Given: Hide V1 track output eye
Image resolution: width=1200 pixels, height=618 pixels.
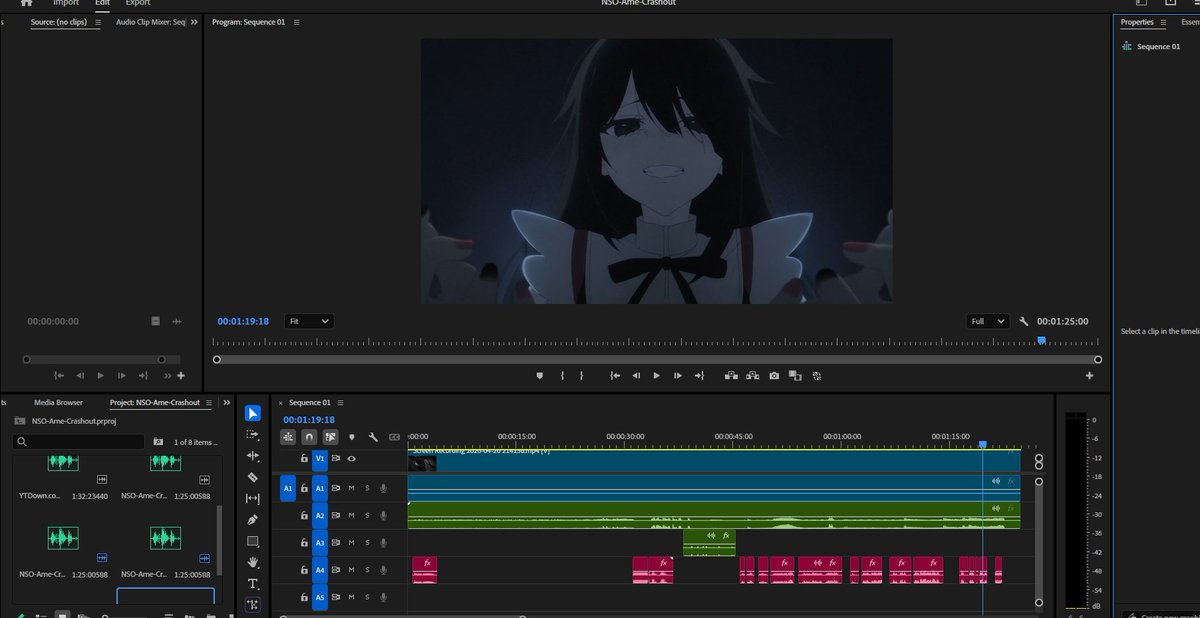Looking at the screenshot, I should pos(351,458).
